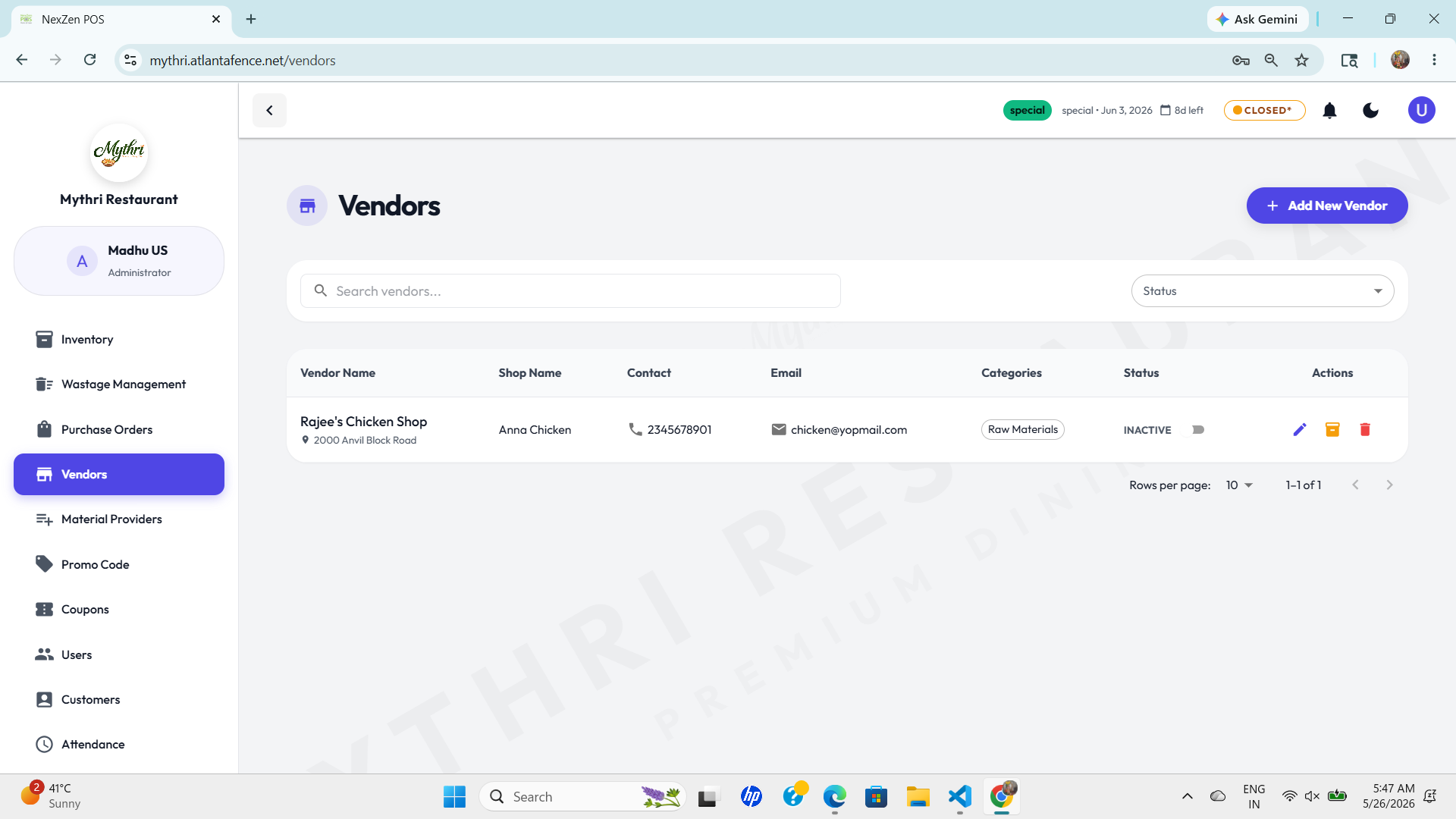Click the orange archive icon for Rajee's Chicken Shop
This screenshot has height=819, width=1456.
click(x=1332, y=430)
